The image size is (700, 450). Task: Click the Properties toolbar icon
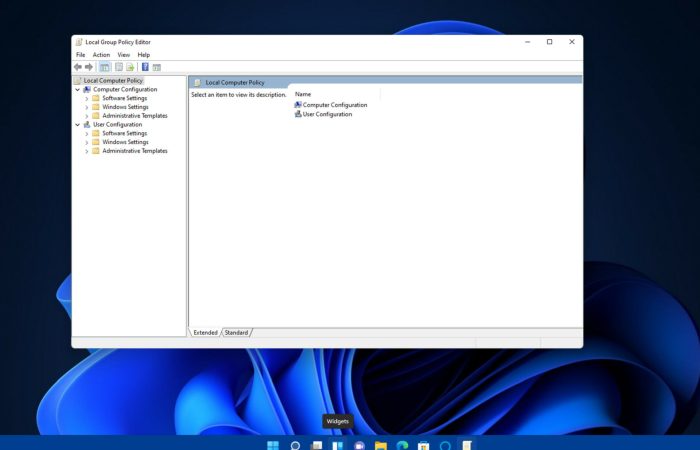click(x=119, y=67)
